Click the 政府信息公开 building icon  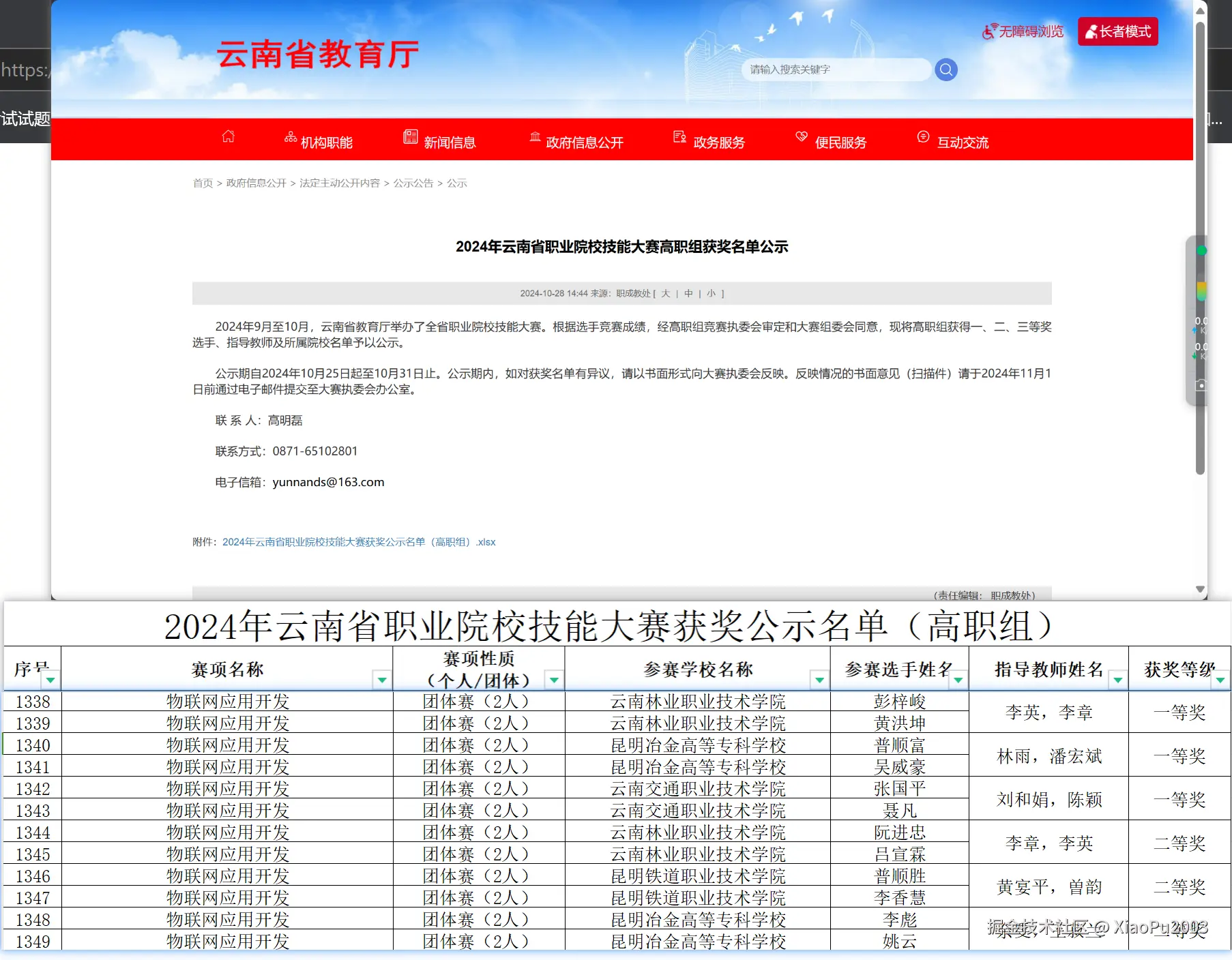point(536,136)
